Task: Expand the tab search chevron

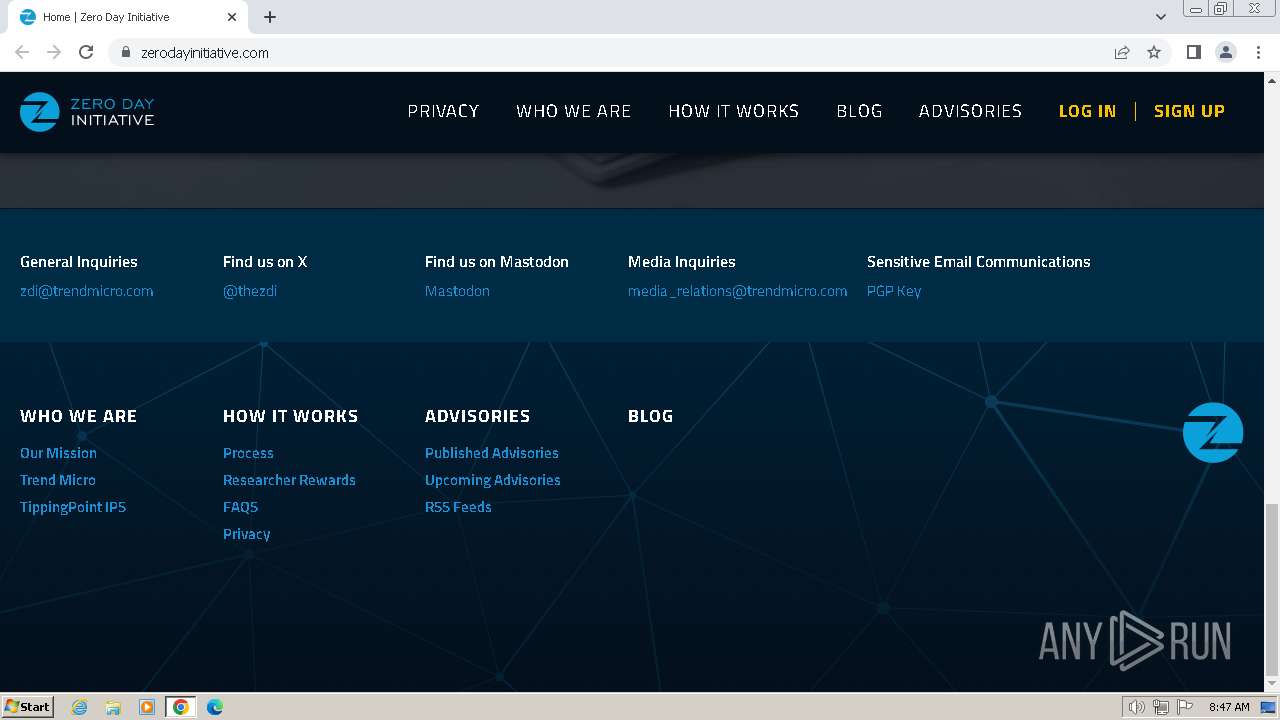Action: pos(1161,17)
